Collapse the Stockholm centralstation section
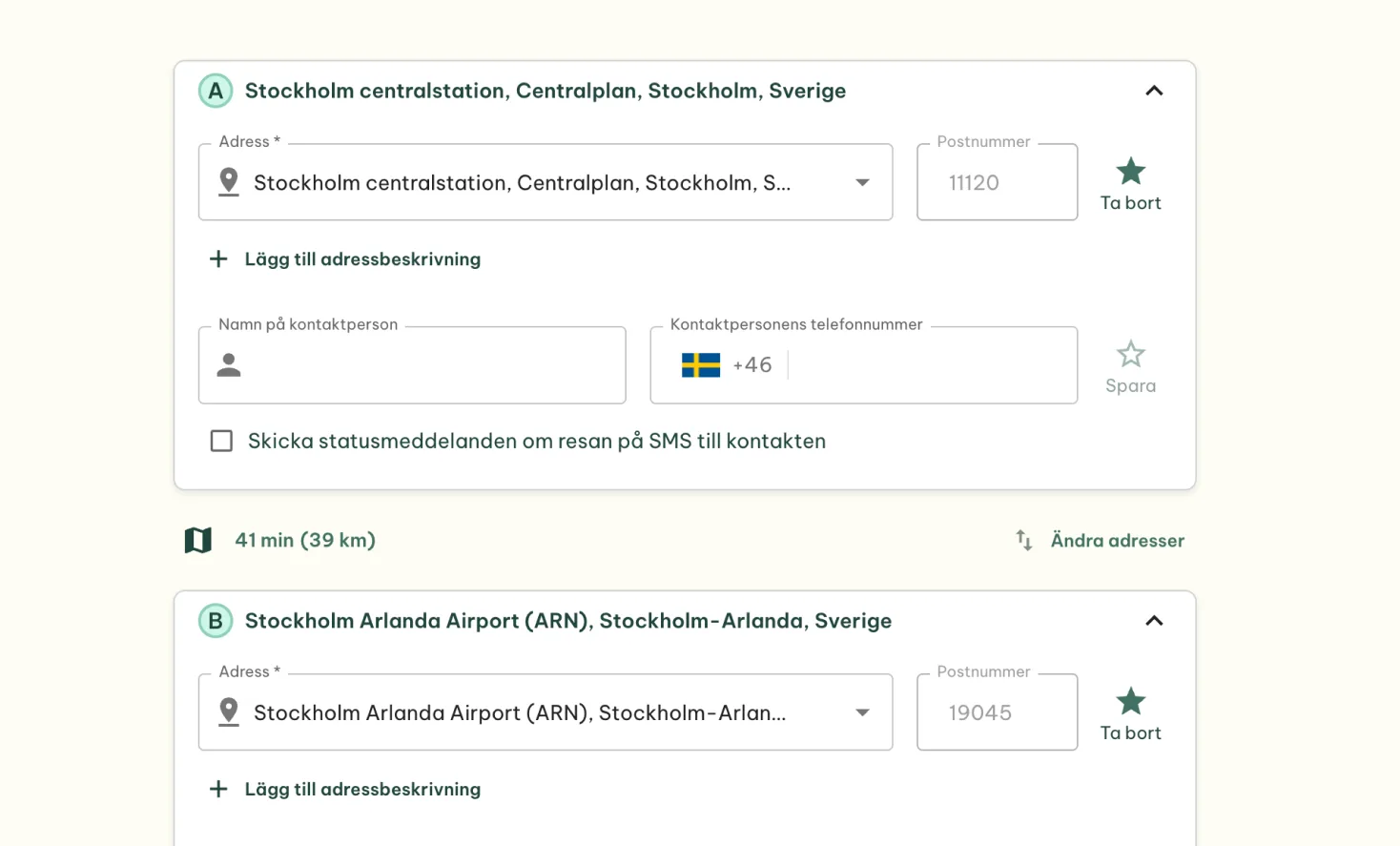 click(1154, 91)
